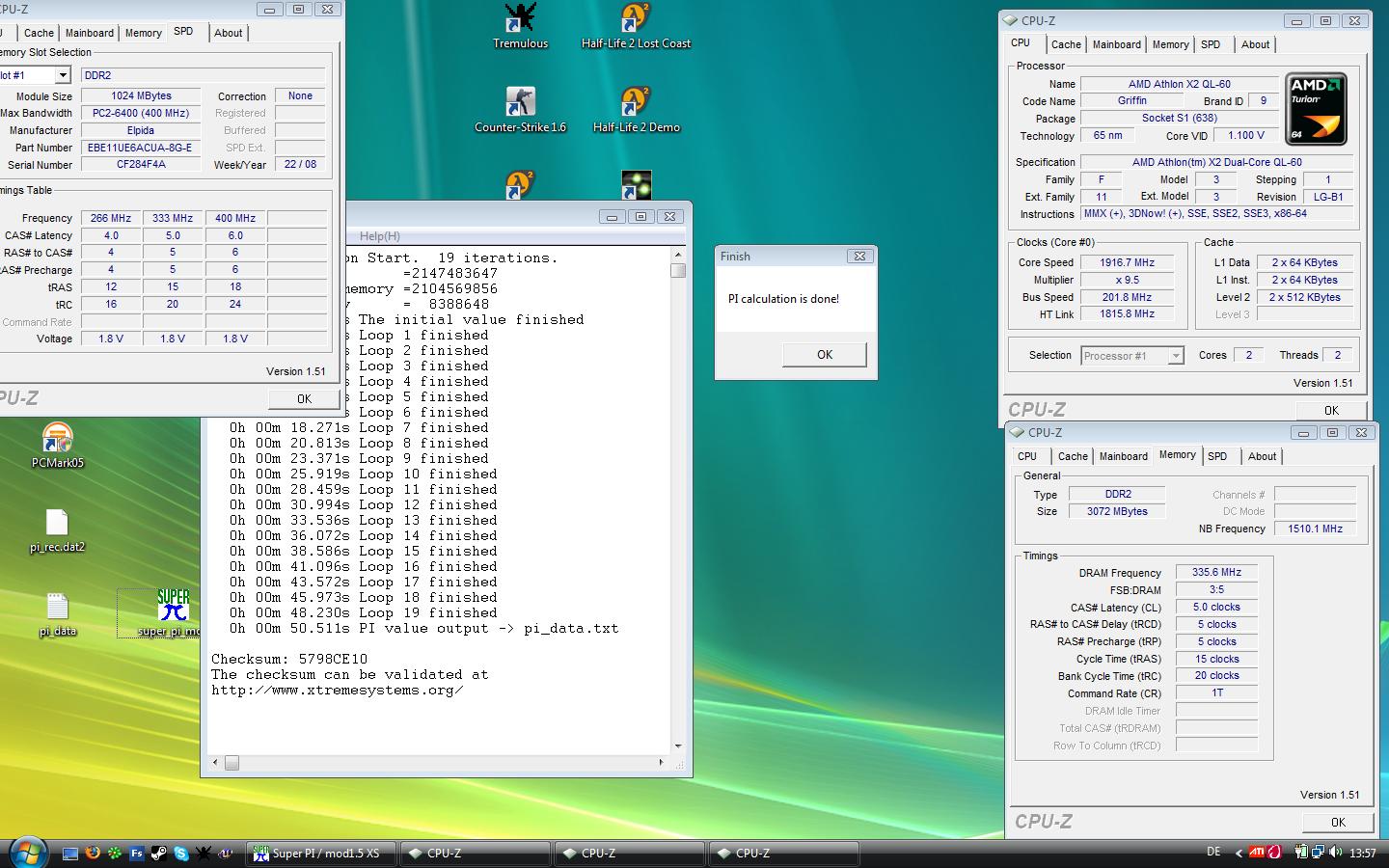The image size is (1389, 868).
Task: Open About tab in top-right CPU-Z
Action: [1255, 44]
